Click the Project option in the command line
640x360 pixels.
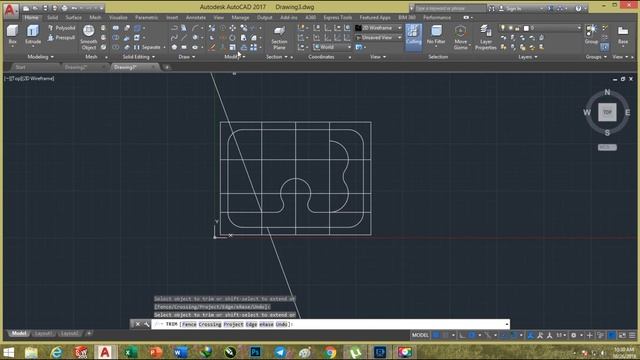[233, 324]
